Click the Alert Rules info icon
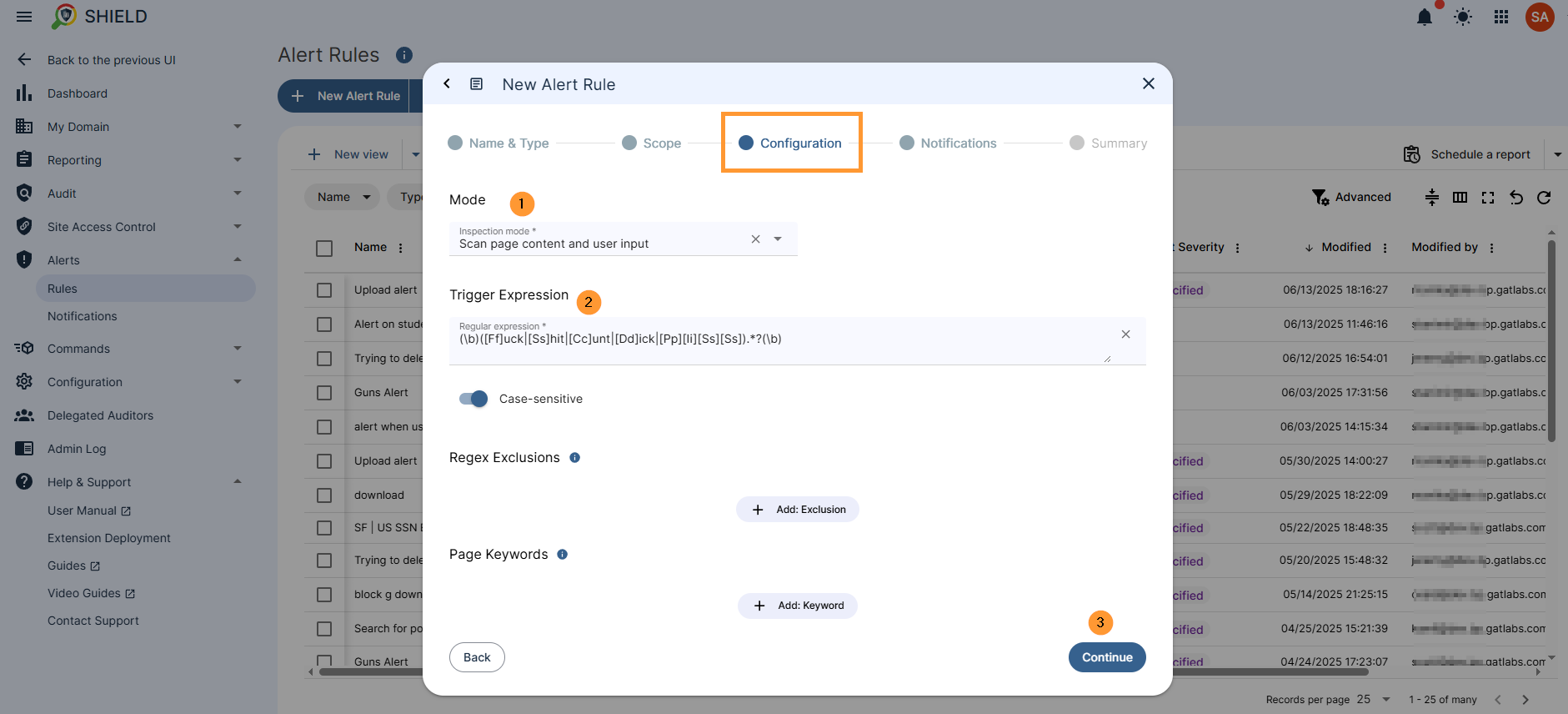The width and height of the screenshot is (1568, 714). pyautogui.click(x=404, y=55)
